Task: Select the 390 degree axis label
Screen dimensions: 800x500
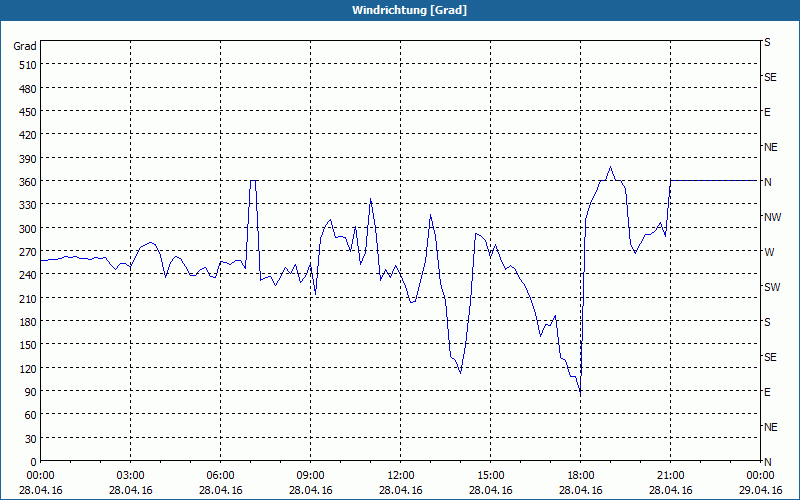Action: tap(29, 159)
